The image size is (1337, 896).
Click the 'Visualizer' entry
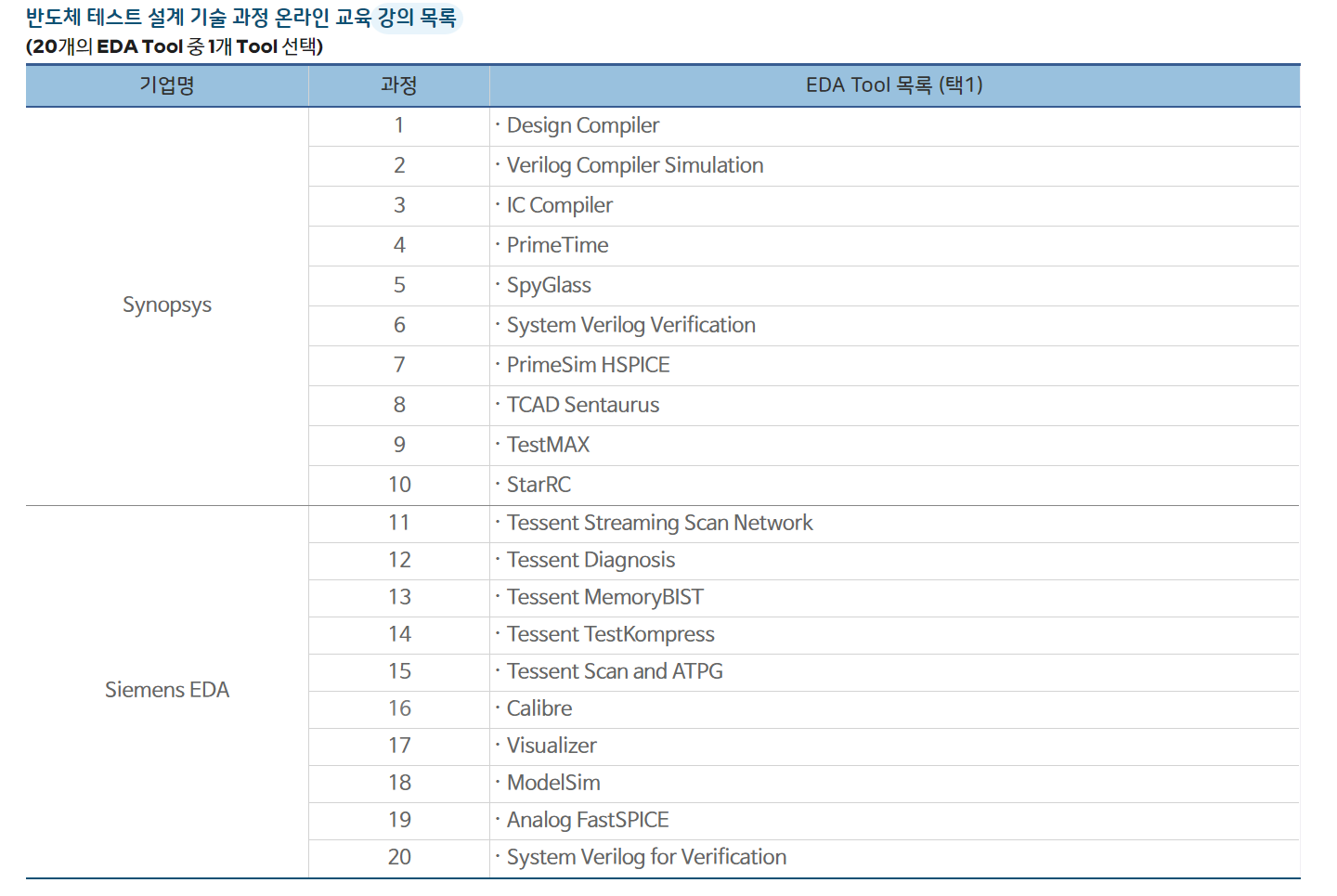tap(551, 746)
